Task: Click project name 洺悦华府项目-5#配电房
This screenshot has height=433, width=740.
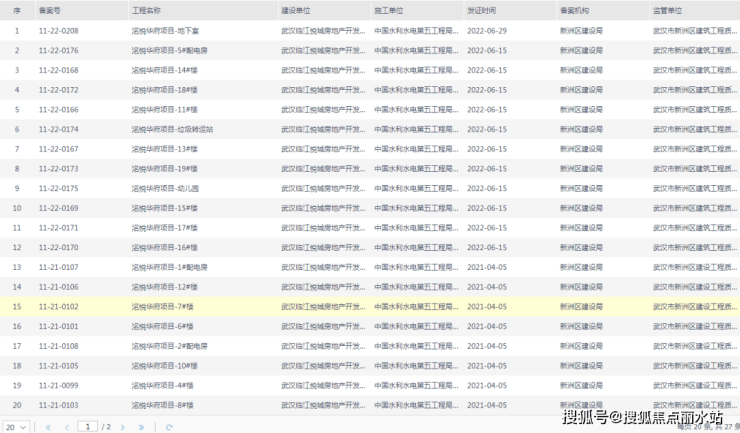Action: [x=169, y=51]
